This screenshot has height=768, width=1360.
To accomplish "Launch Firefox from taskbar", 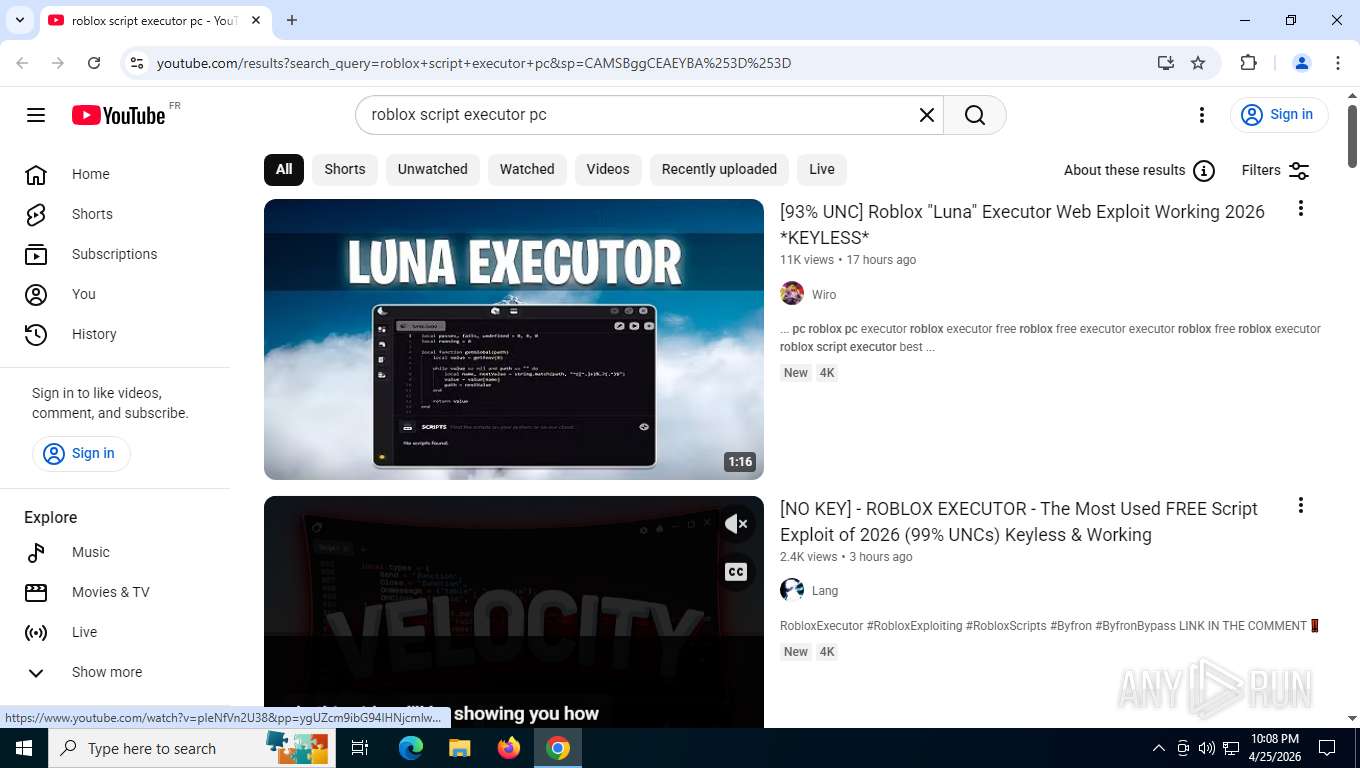I will pyautogui.click(x=509, y=748).
